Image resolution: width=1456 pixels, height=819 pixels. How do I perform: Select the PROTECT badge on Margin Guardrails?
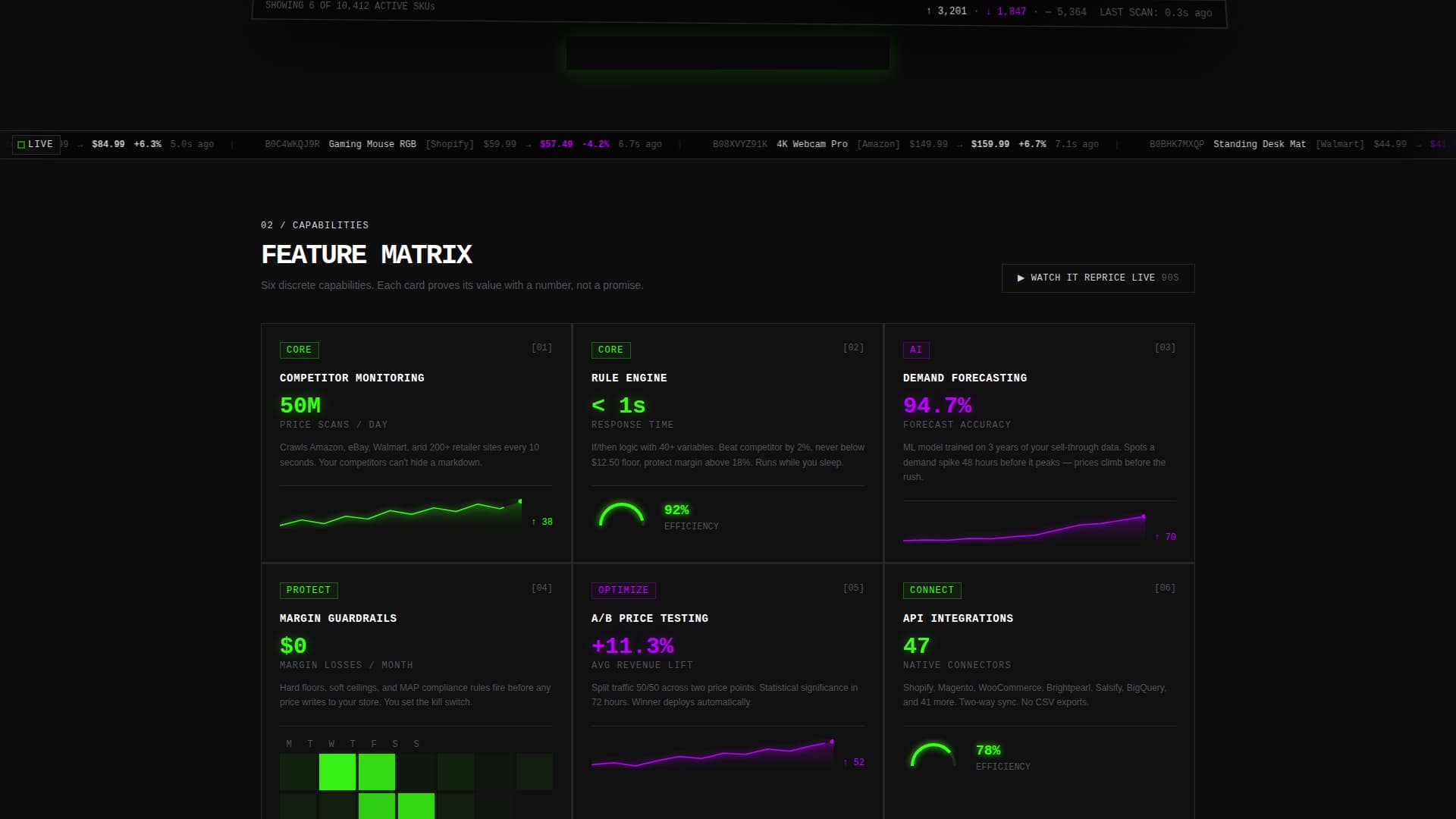click(308, 590)
